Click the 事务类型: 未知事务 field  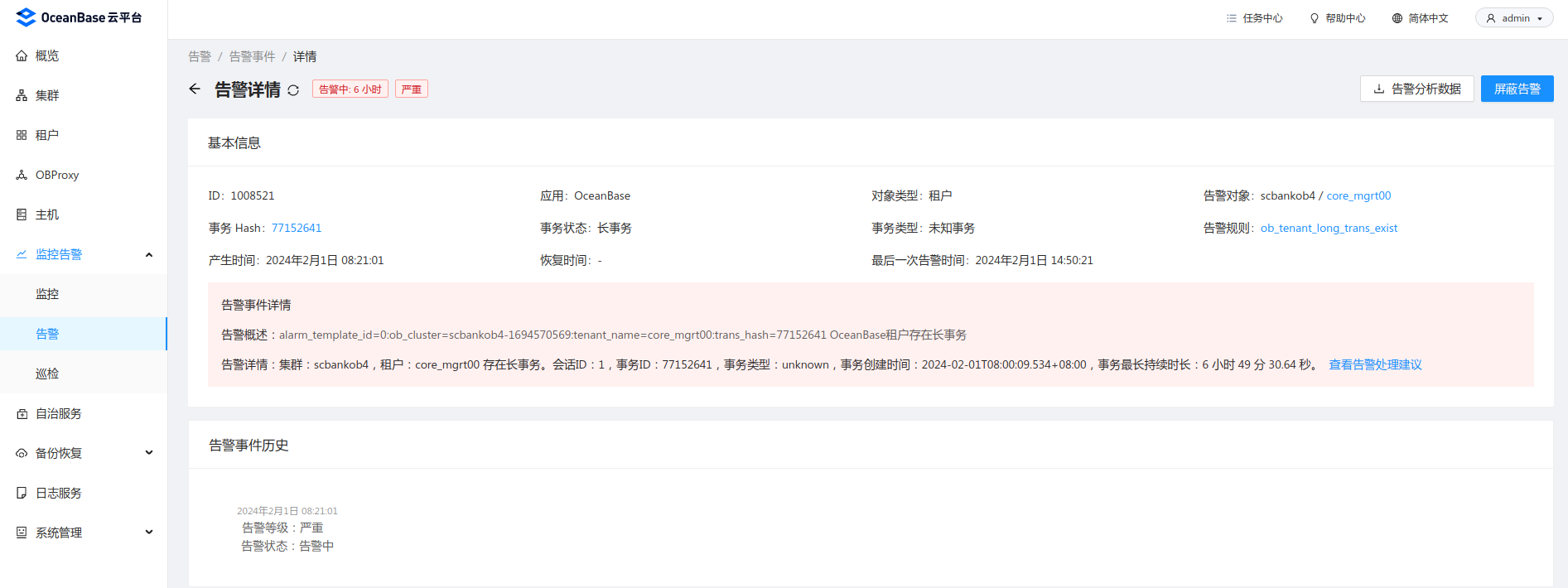923,228
